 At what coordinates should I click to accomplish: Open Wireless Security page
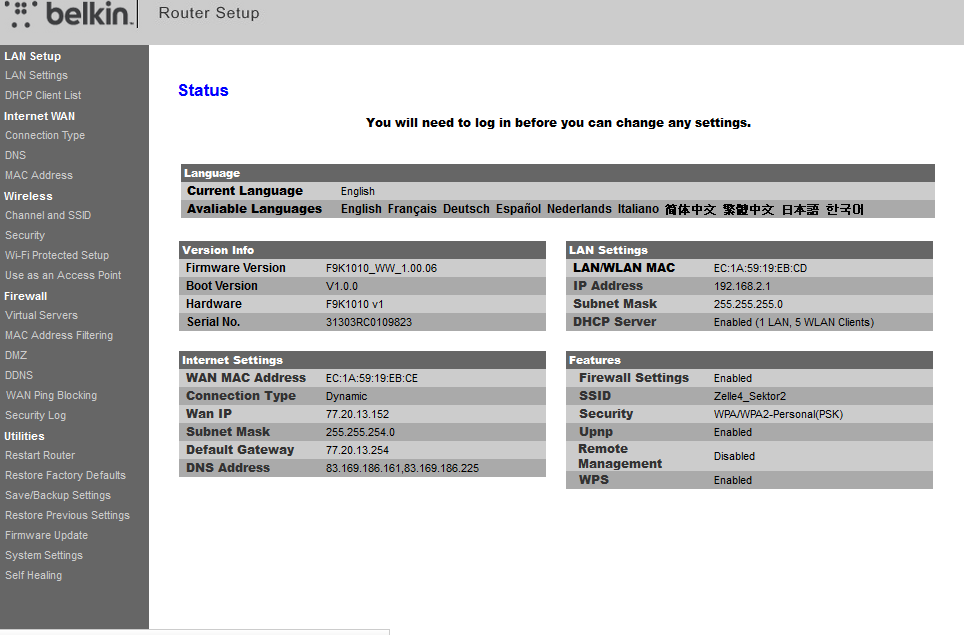[x=25, y=235]
